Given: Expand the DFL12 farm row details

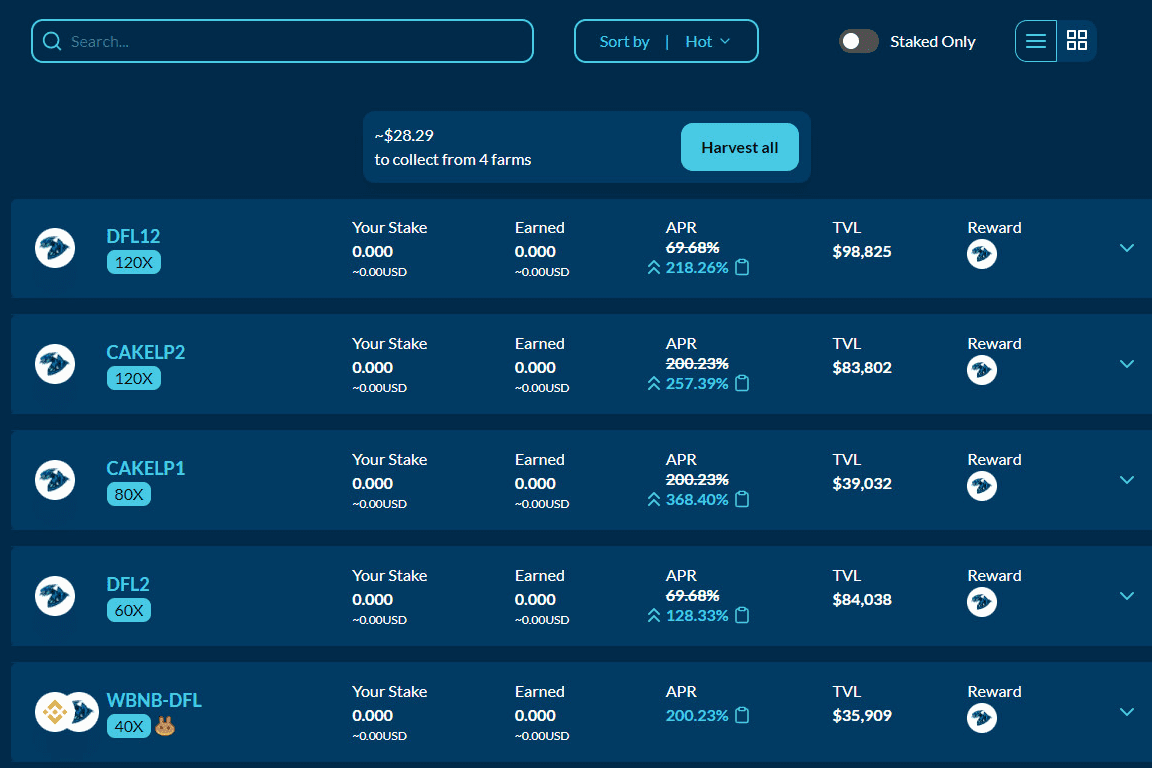Looking at the screenshot, I should pyautogui.click(x=1127, y=248).
